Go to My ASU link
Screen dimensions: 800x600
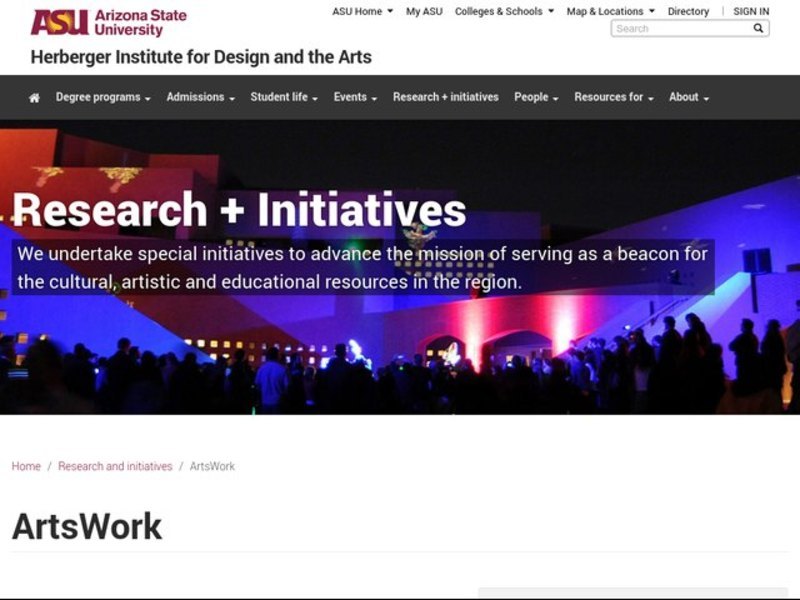click(424, 12)
